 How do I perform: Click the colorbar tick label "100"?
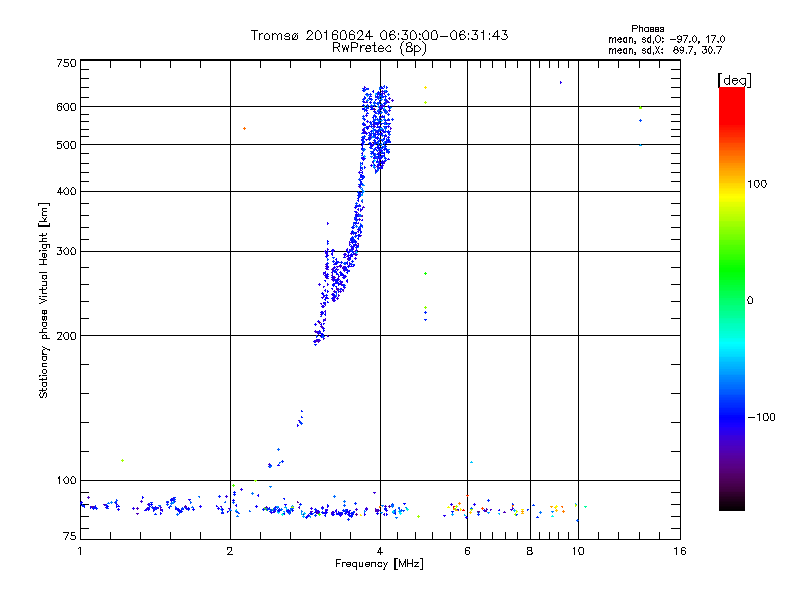coord(757,184)
